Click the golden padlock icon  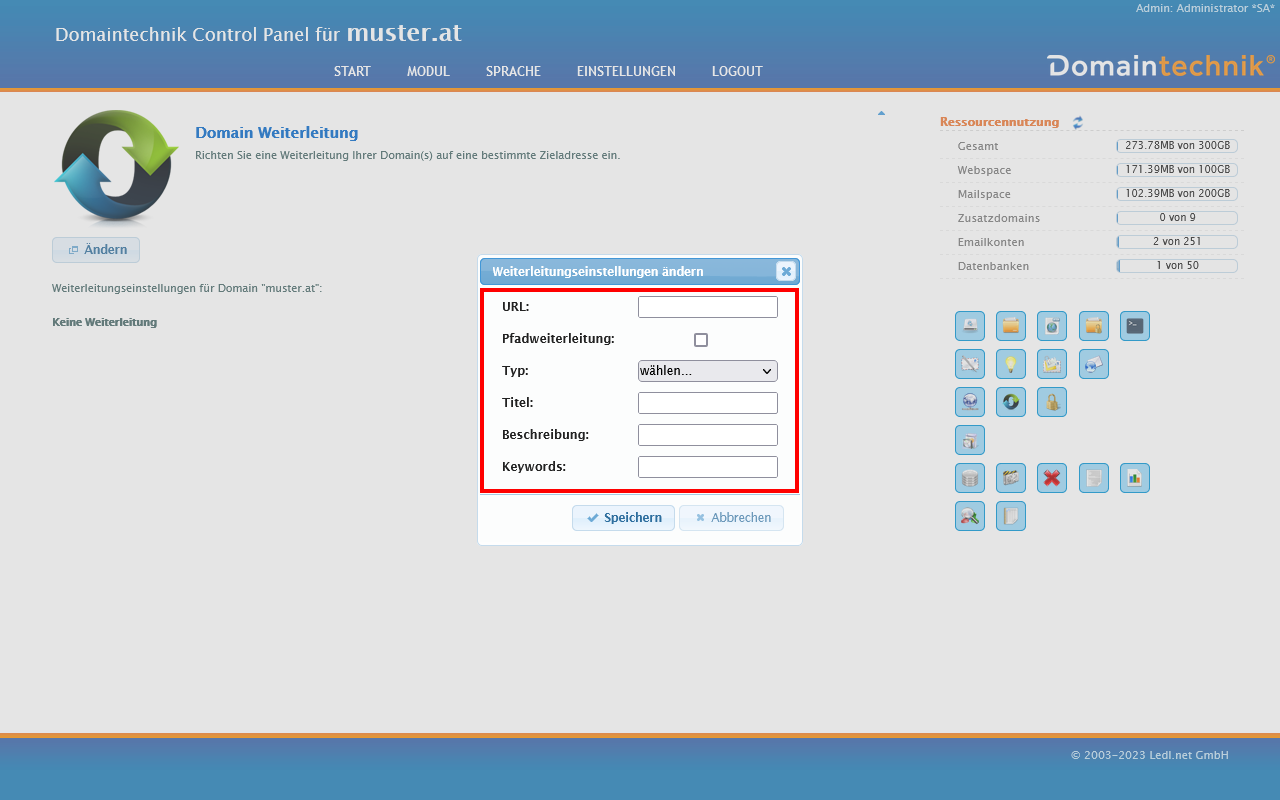tap(1052, 402)
